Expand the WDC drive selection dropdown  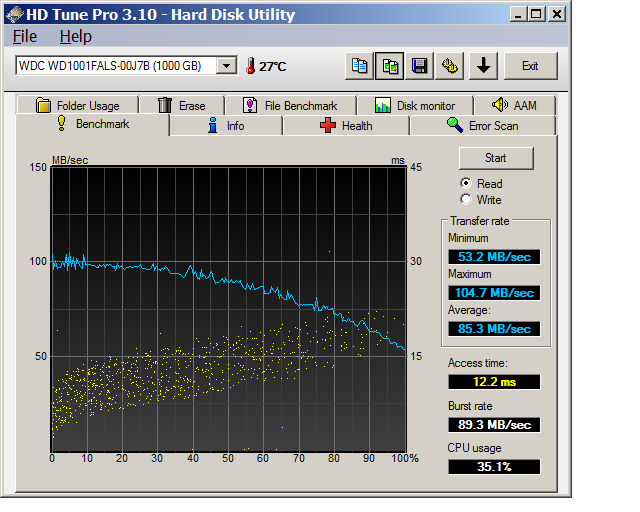point(226,66)
